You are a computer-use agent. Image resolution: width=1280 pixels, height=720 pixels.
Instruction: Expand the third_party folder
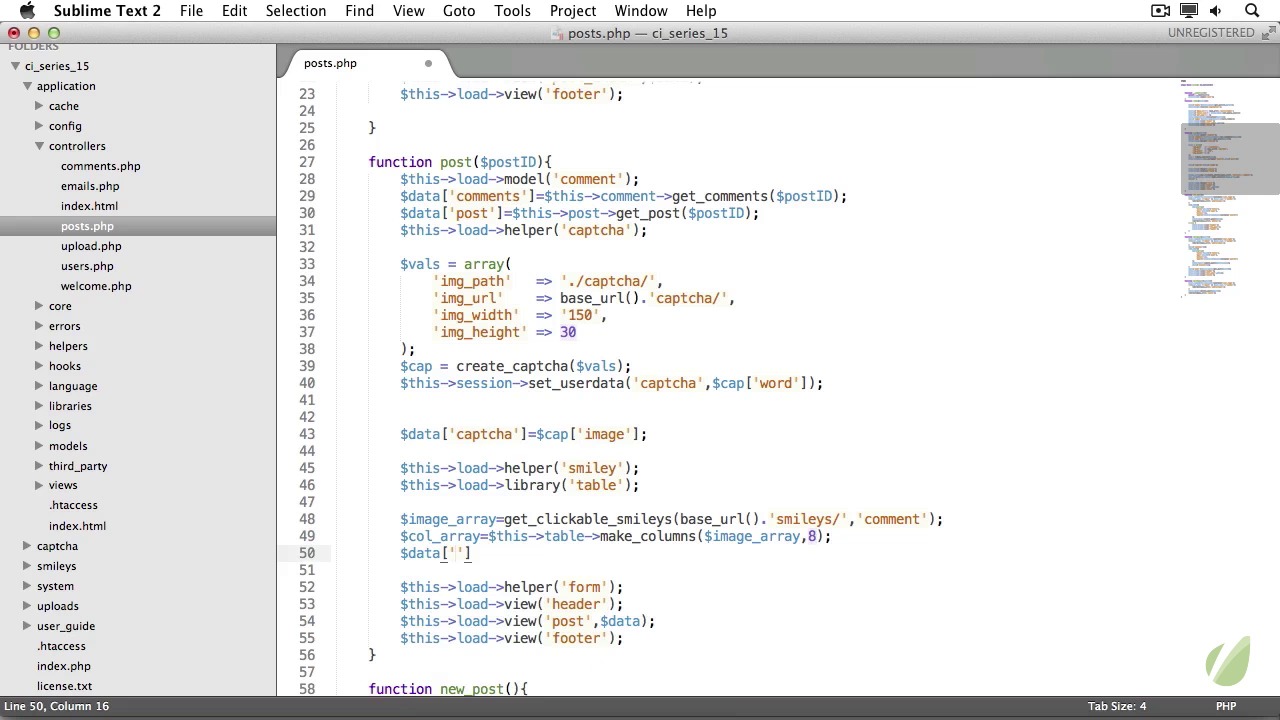pos(39,466)
